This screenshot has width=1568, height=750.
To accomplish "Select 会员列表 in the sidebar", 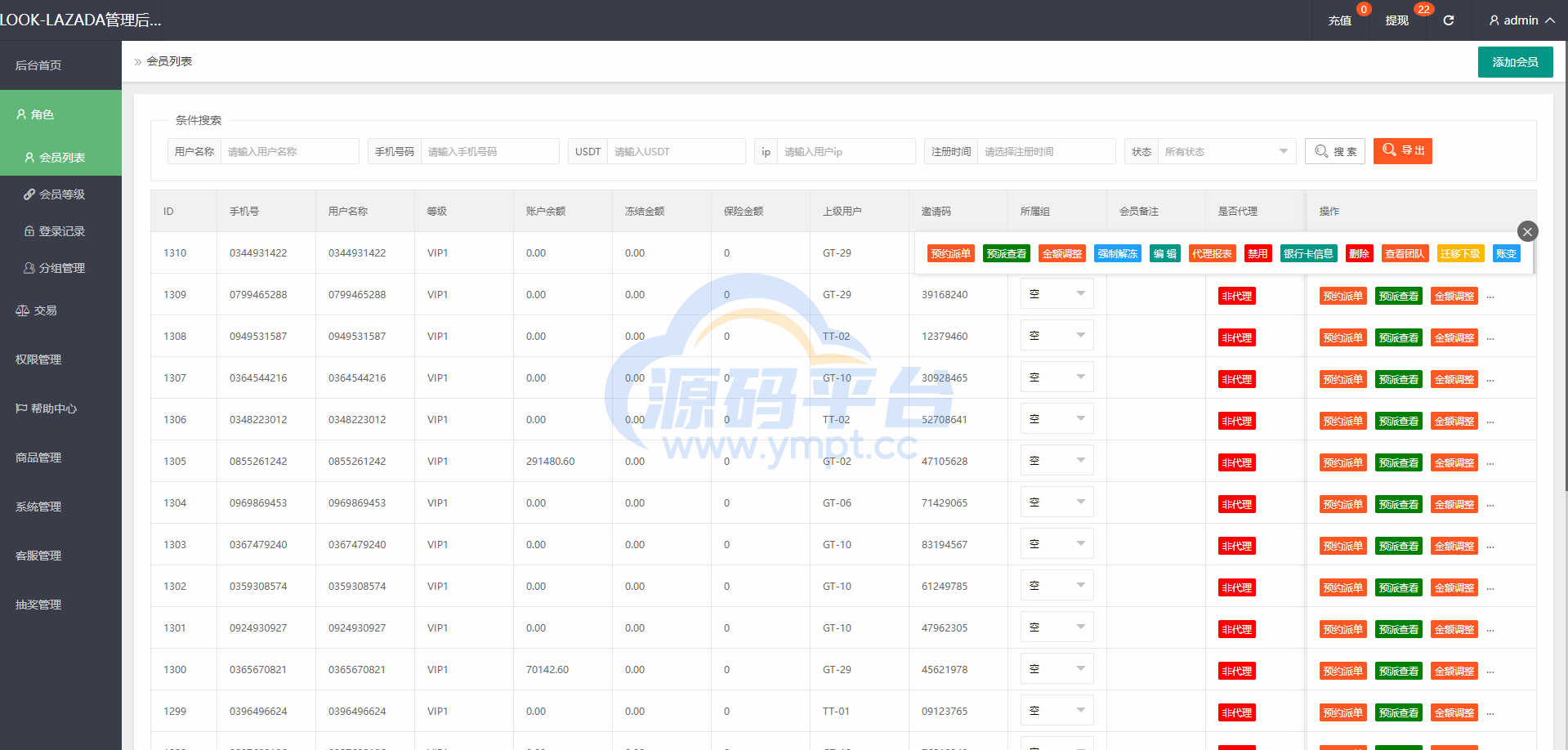I will coord(60,157).
